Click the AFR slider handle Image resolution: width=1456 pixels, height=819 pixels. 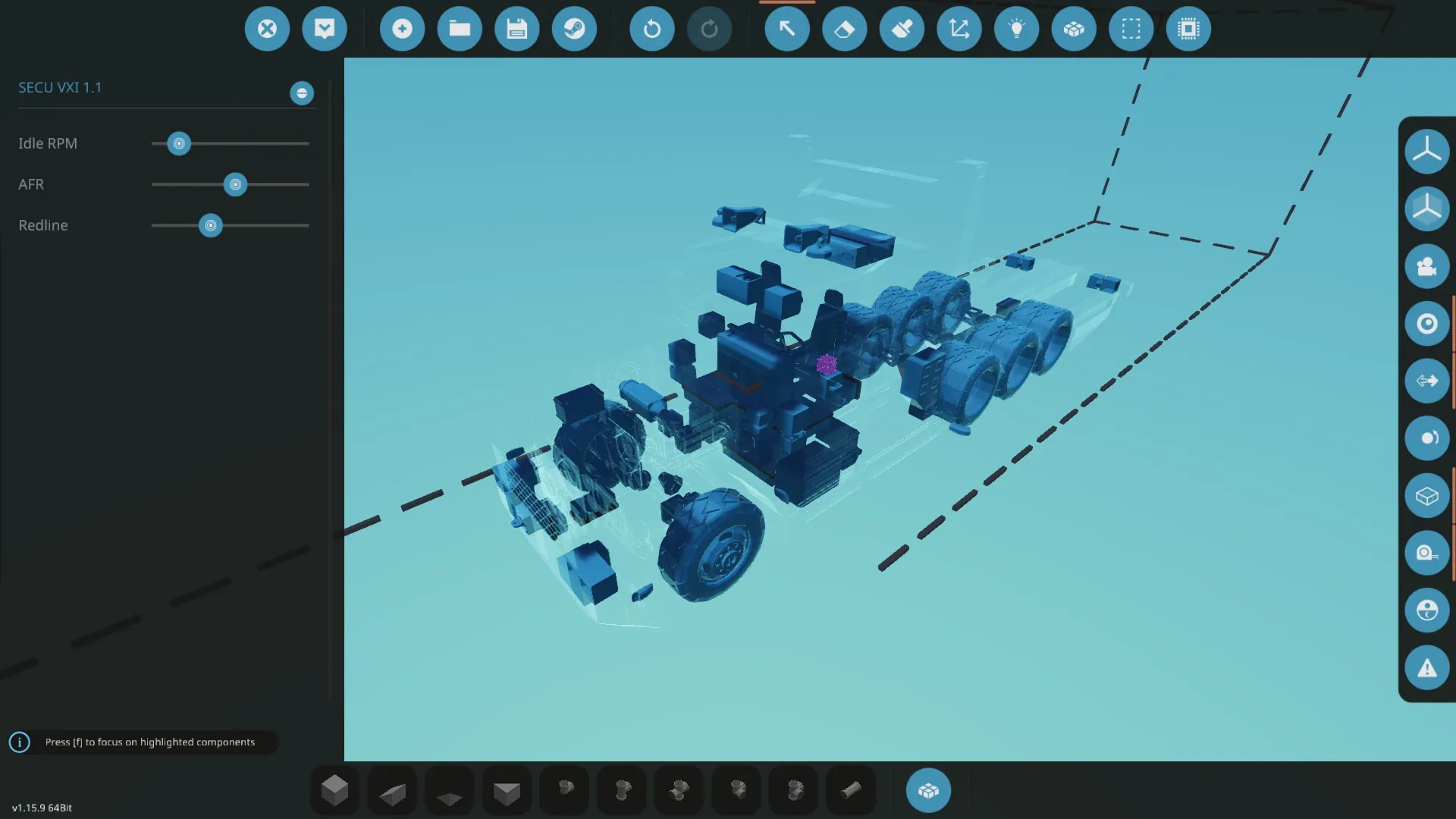coord(235,184)
